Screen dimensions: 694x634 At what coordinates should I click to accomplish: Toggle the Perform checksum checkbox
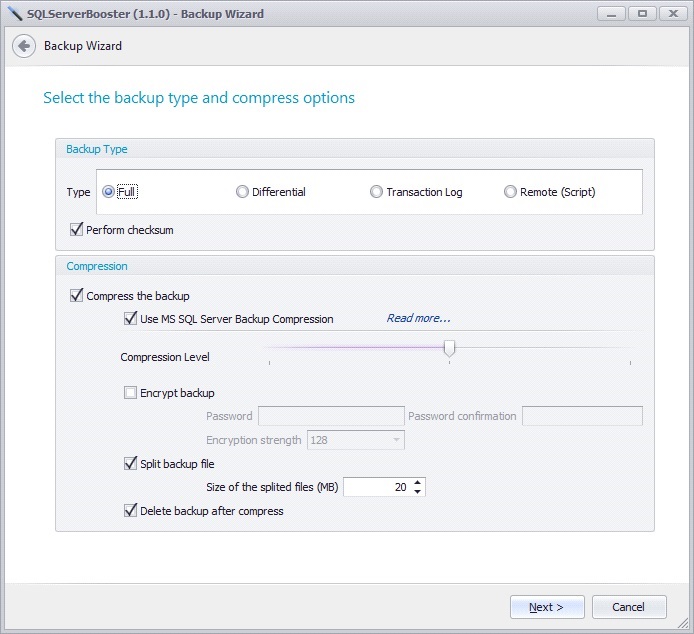[x=77, y=230]
